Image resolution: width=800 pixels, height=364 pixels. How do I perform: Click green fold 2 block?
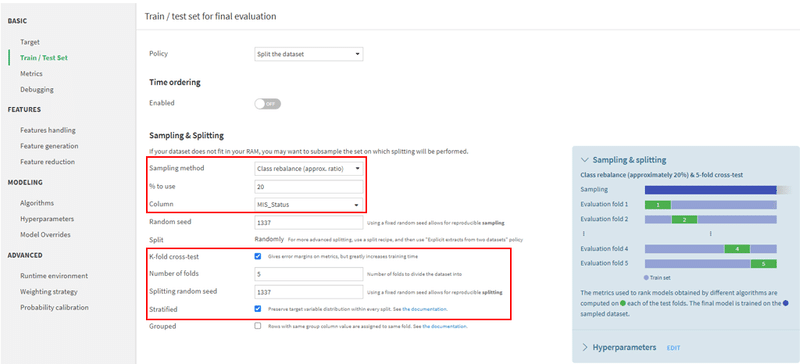pos(685,220)
